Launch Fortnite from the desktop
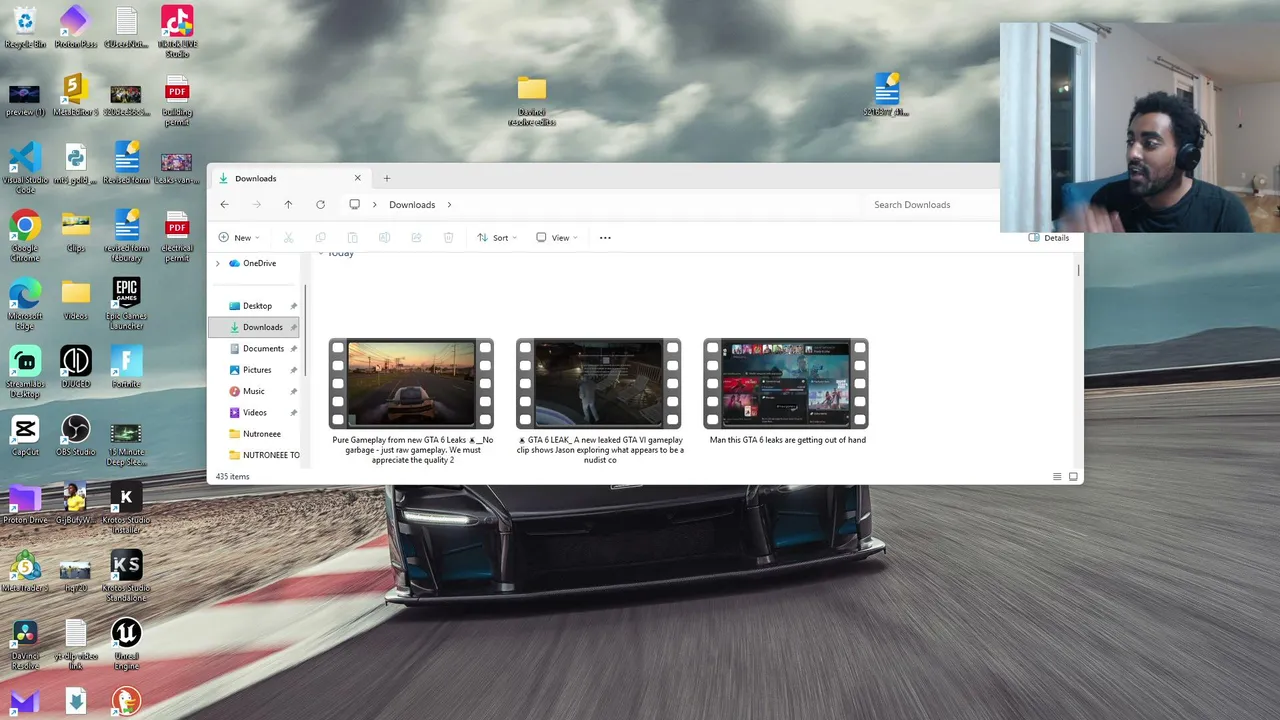 (x=126, y=367)
